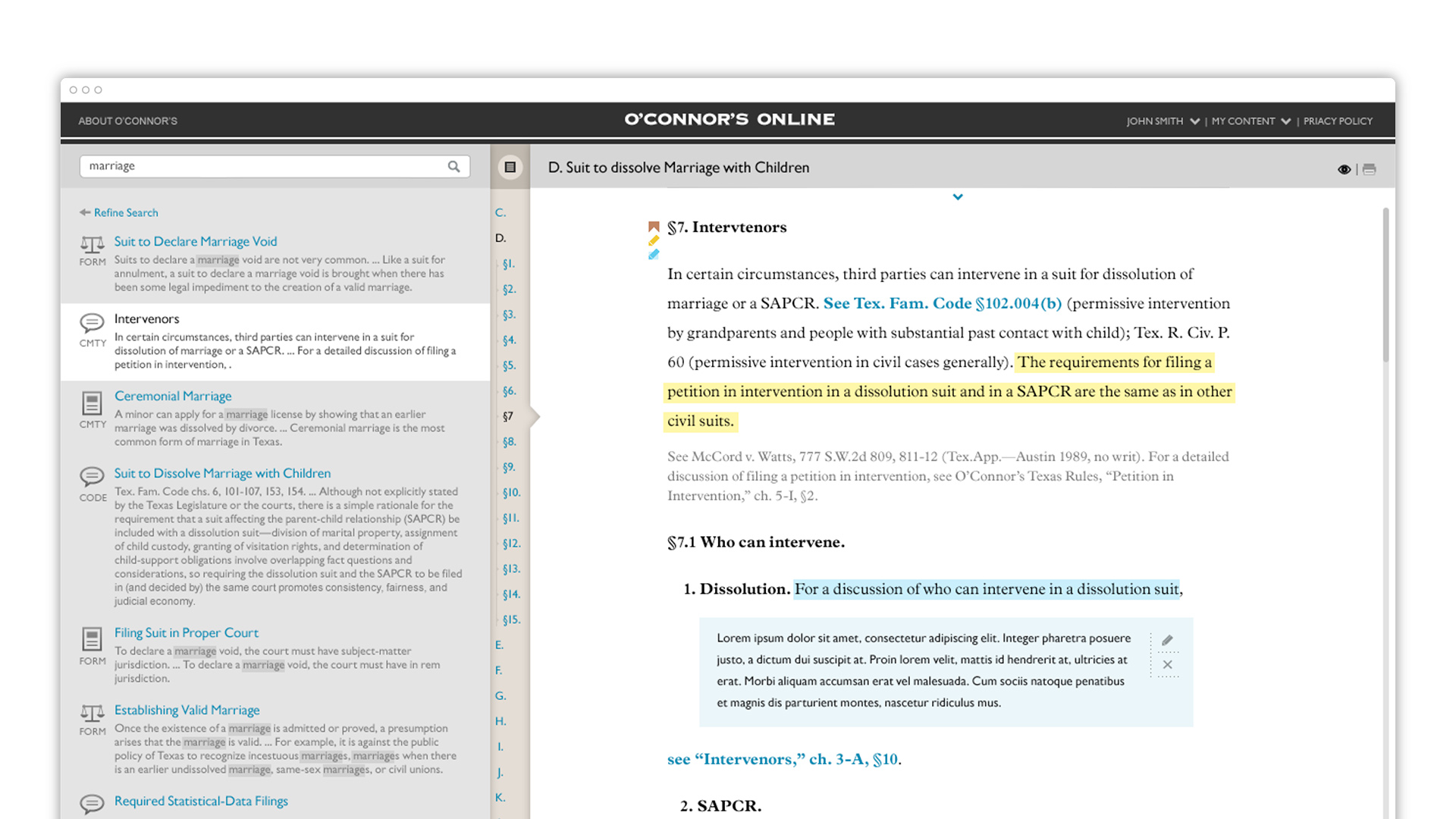Open About O'Connor's menu item
1456x819 pixels.
click(x=127, y=121)
